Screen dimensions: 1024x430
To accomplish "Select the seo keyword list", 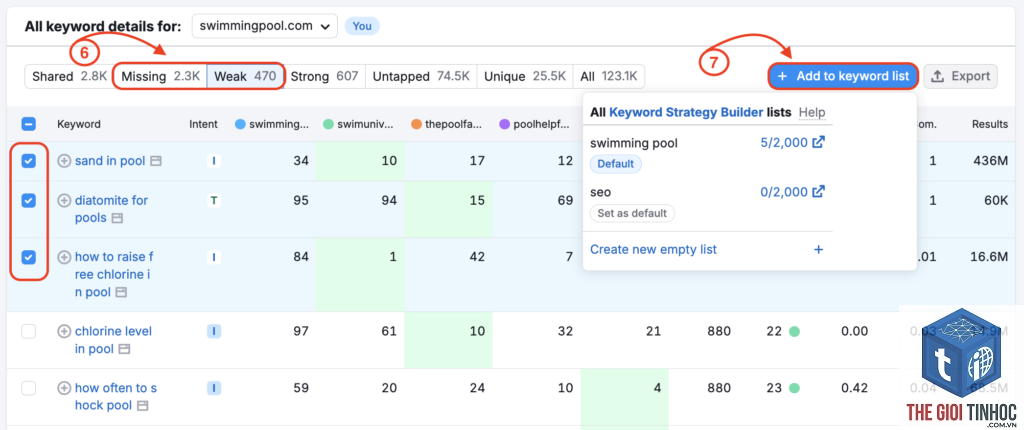I will pyautogui.click(x=600, y=192).
